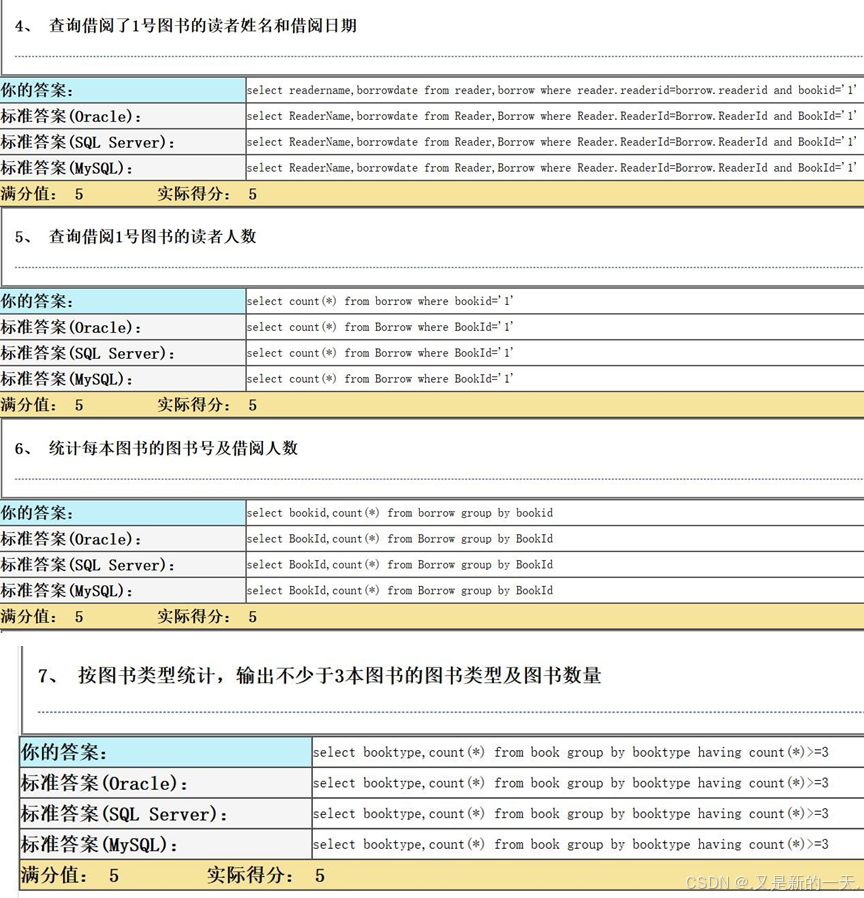Click the Oracle standard answer query for question 6
This screenshot has height=898, width=864.
400,539
